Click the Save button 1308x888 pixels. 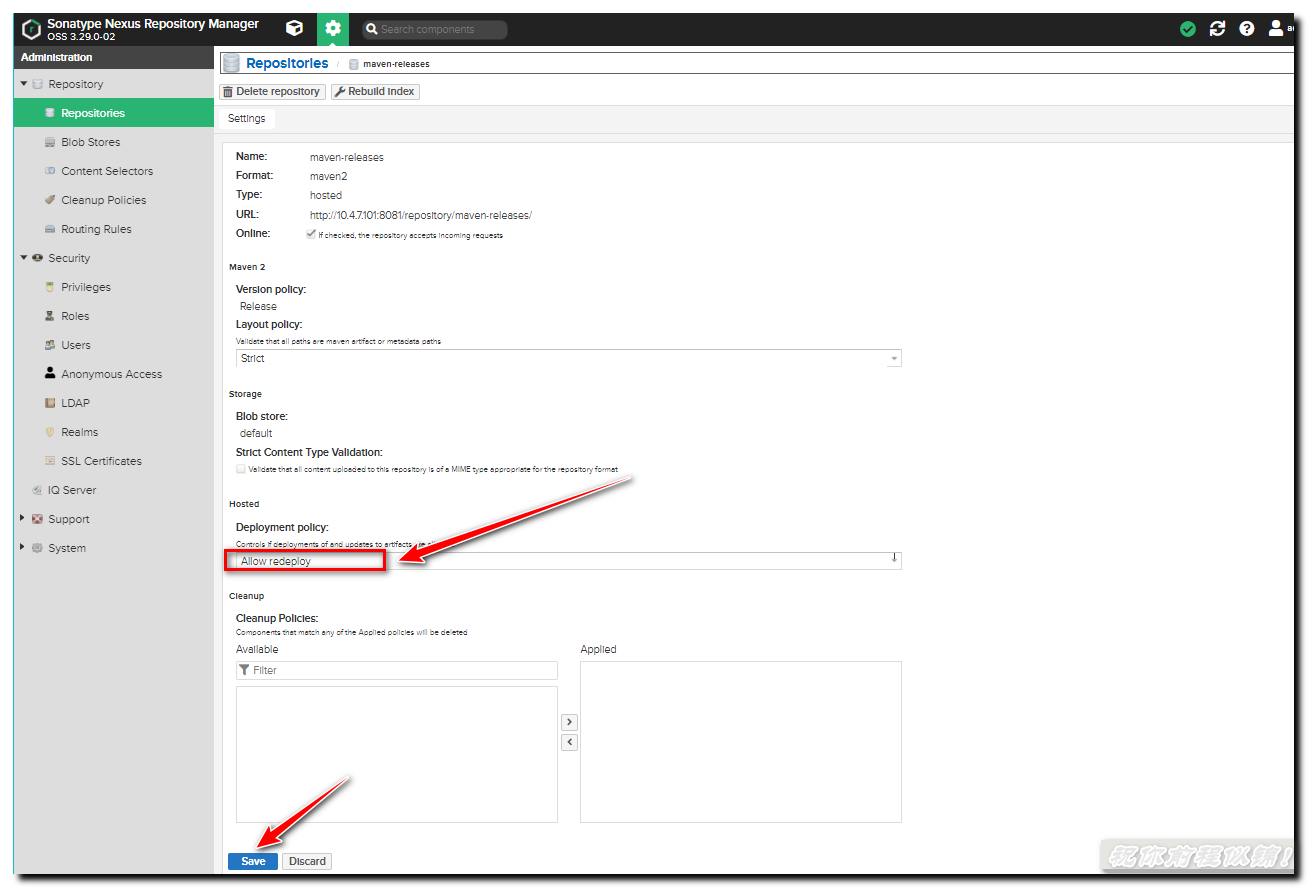pyautogui.click(x=253, y=861)
